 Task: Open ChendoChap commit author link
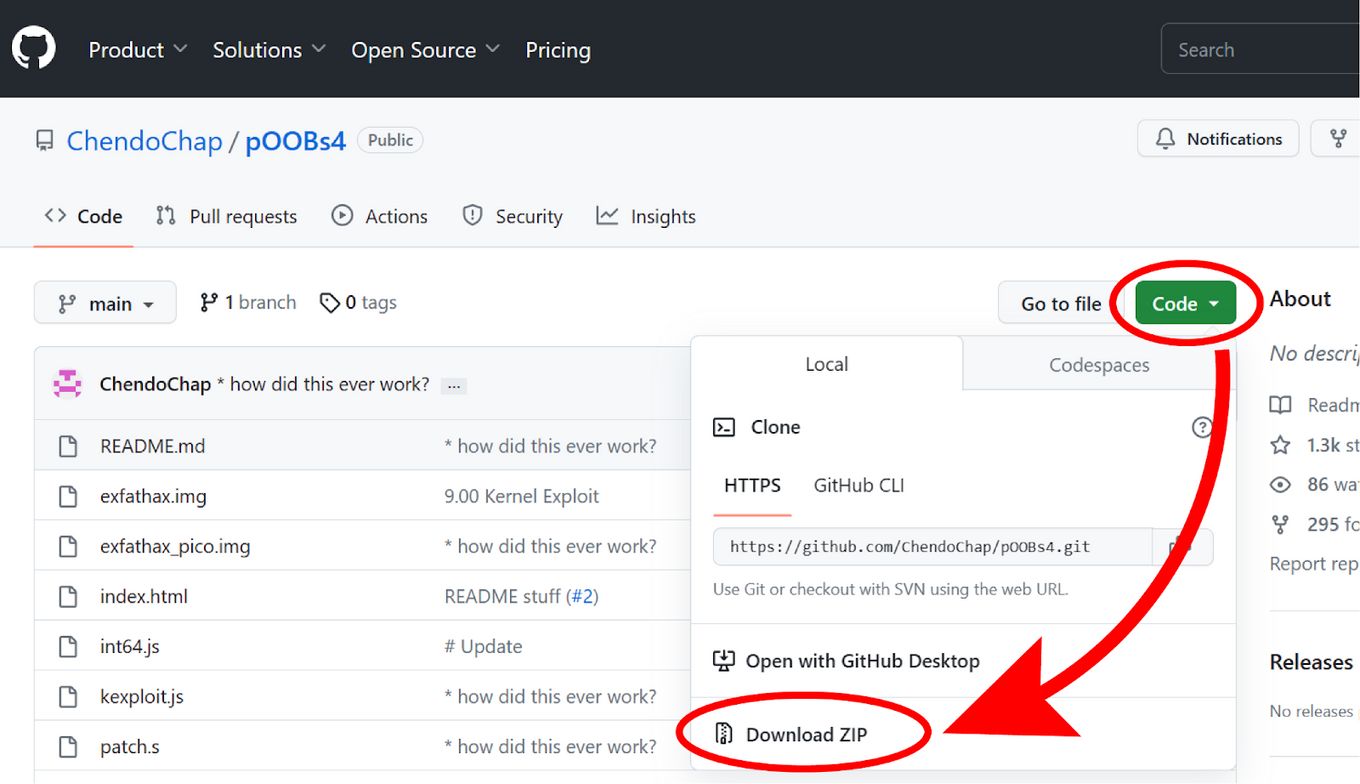click(x=155, y=384)
